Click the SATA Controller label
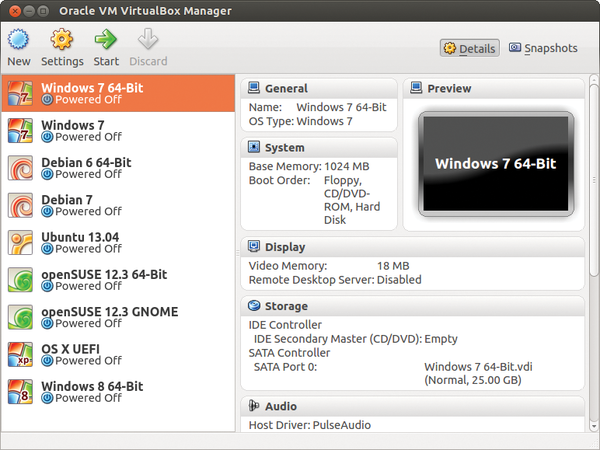Screen dimensions: 600x450 point(289,352)
